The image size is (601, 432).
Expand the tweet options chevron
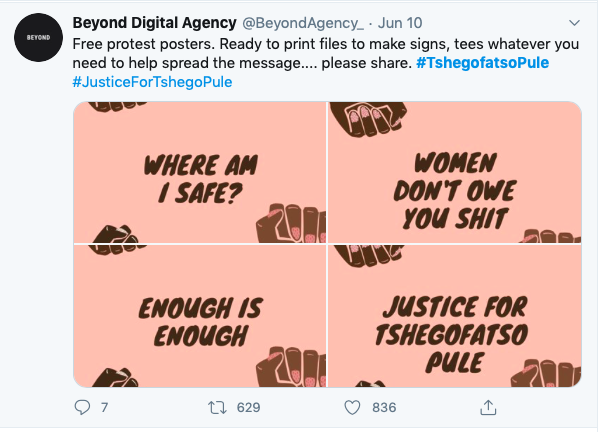tap(574, 23)
